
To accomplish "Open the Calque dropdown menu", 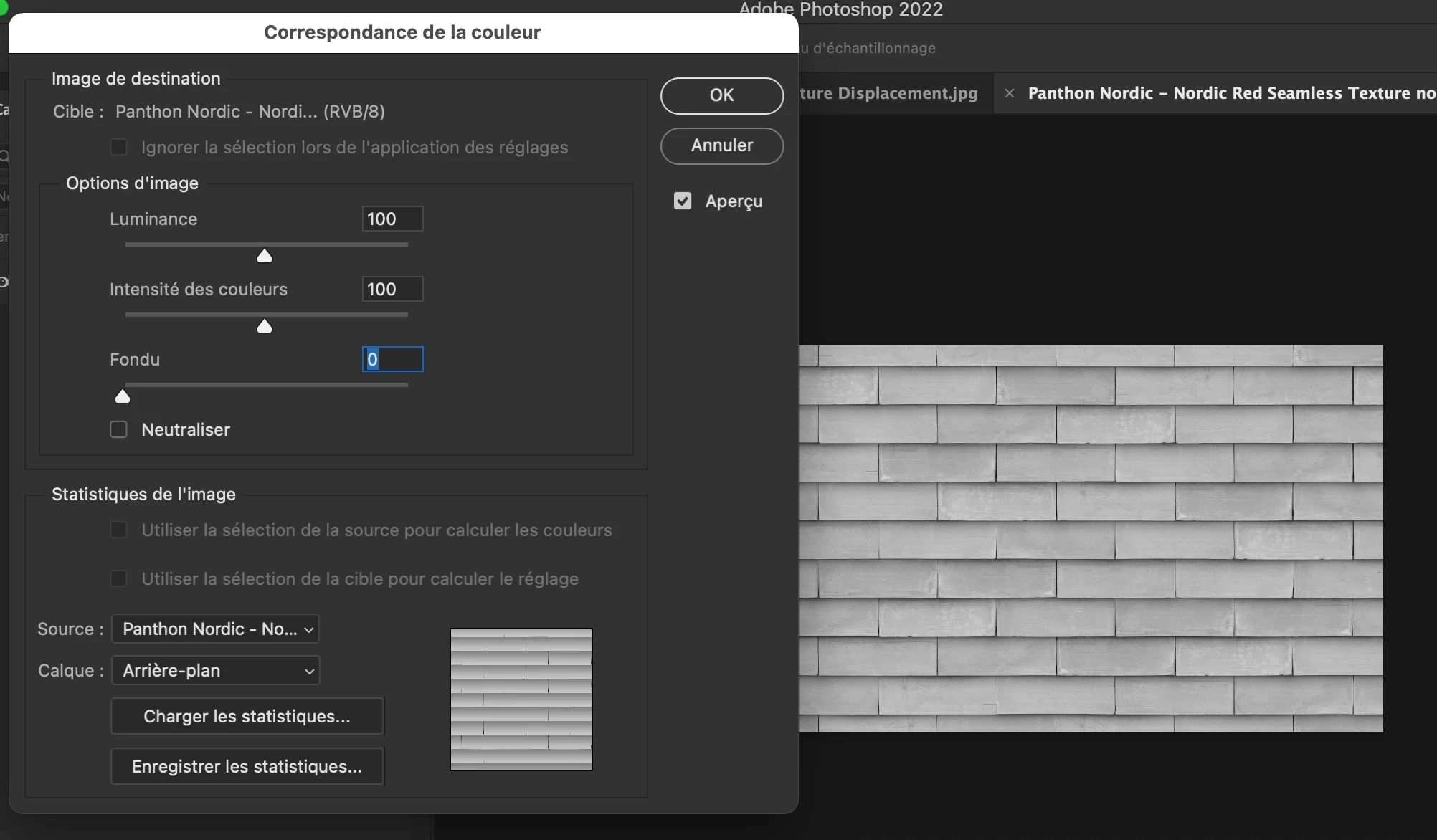I will (x=215, y=670).
